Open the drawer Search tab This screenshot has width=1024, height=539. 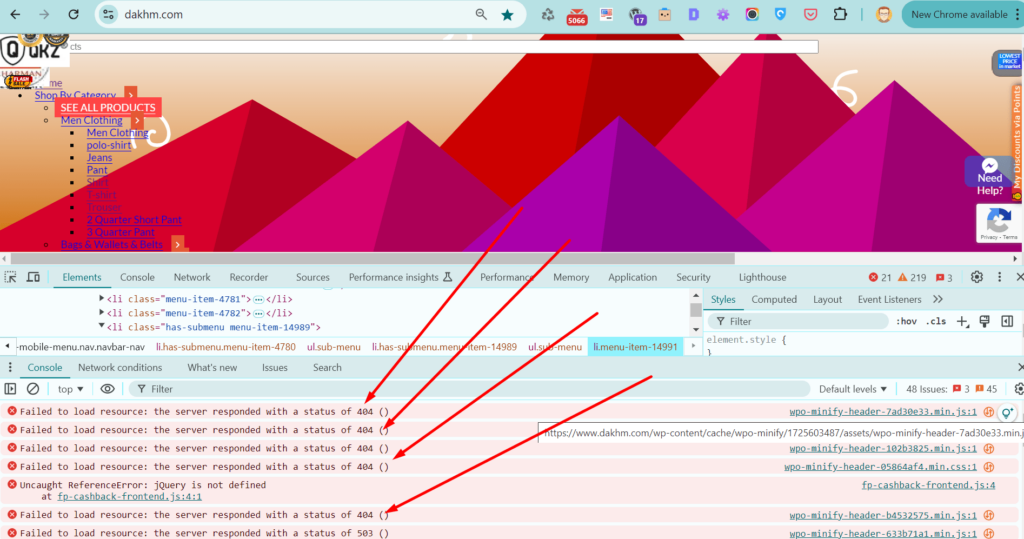pos(327,368)
